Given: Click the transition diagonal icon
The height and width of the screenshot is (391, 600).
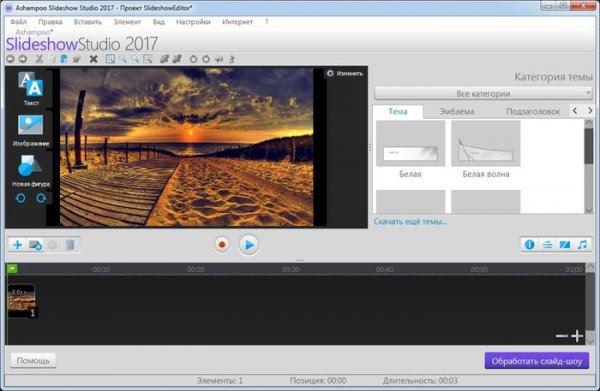Looking at the screenshot, I should click(x=565, y=244).
